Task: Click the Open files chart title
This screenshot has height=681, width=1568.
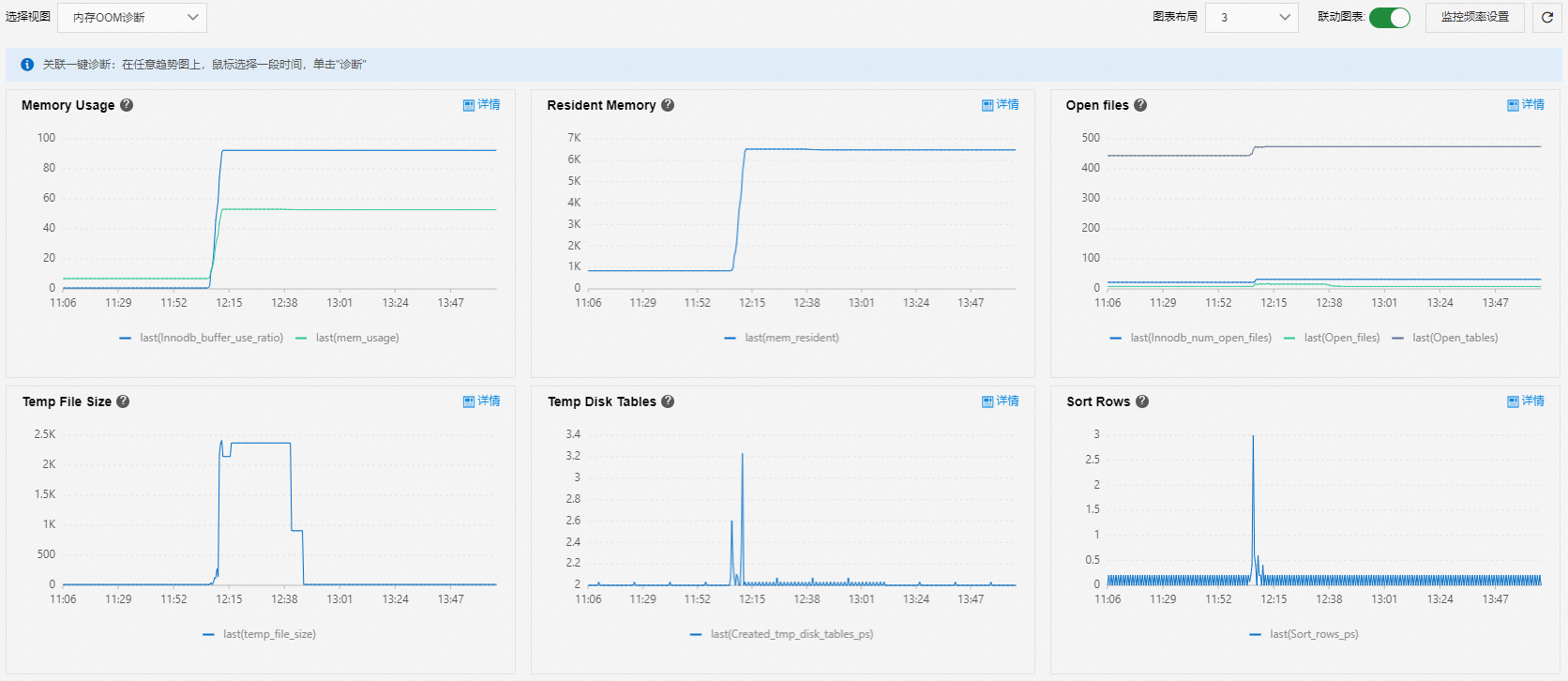Action: tap(1097, 105)
